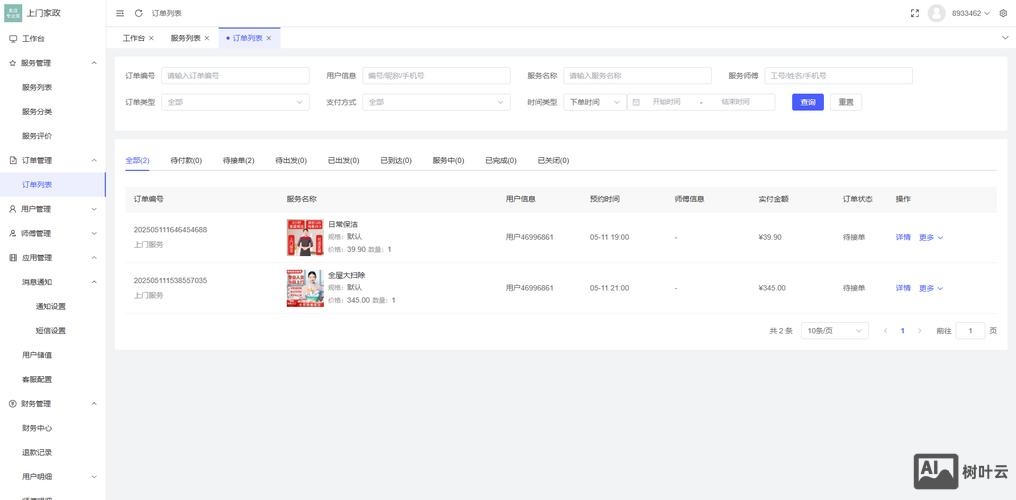This screenshot has width=1016, height=500.
Task: Focus the 订单编号 input field
Action: [x=235, y=76]
